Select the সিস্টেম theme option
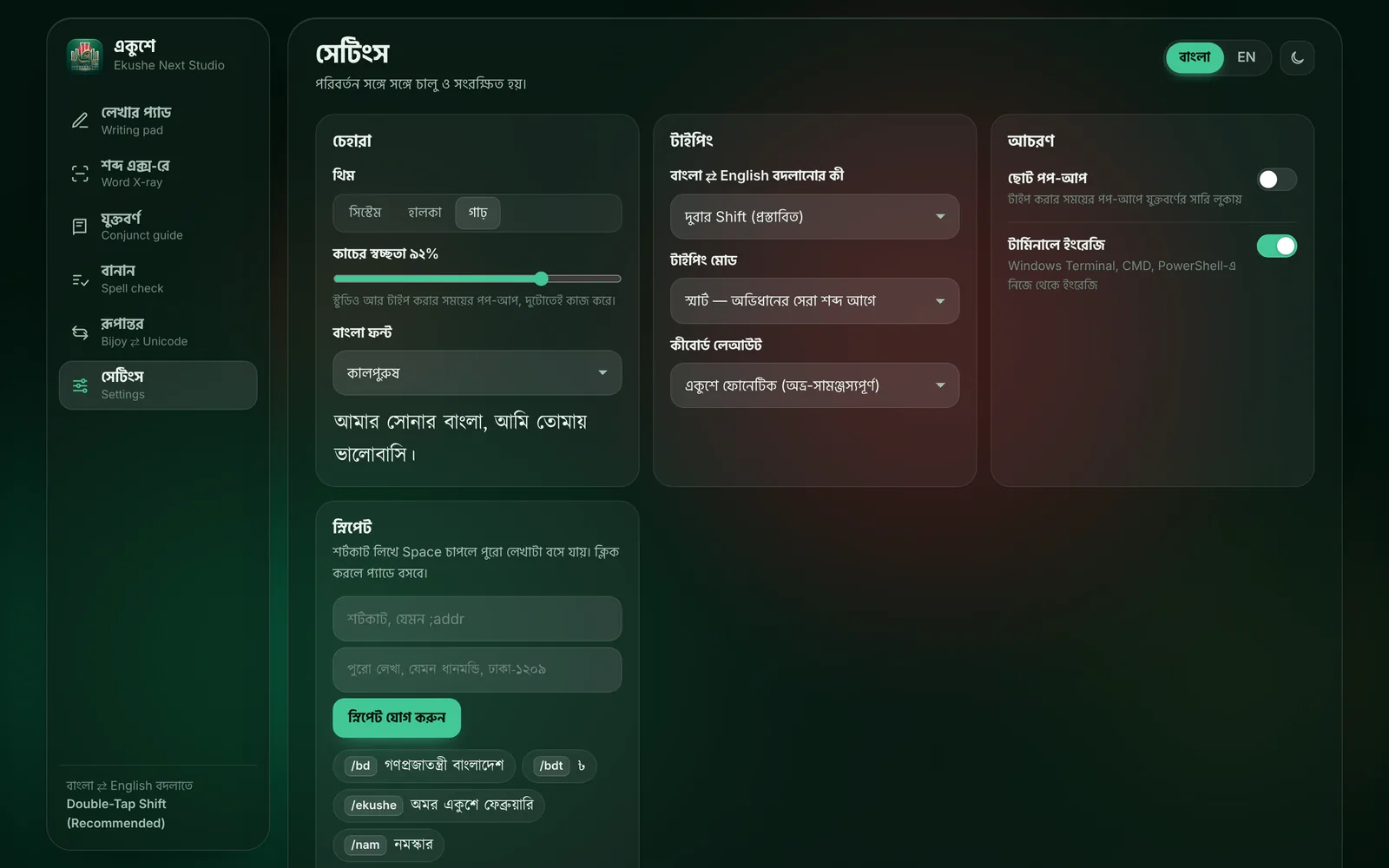 pos(365,213)
